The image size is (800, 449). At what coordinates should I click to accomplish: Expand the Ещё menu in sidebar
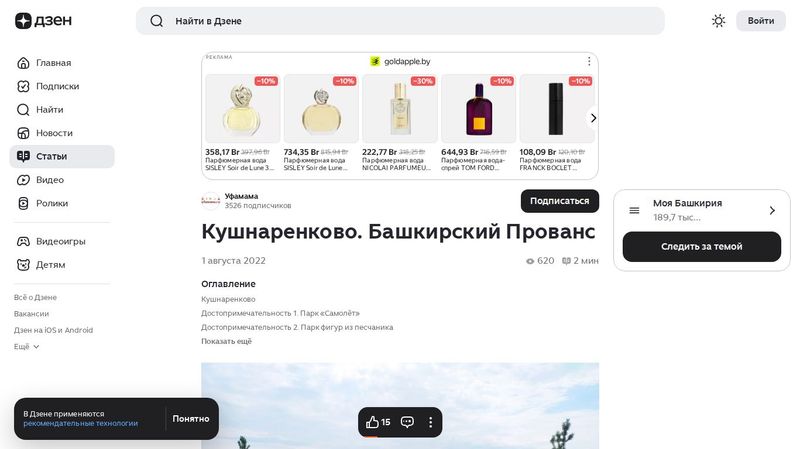[27, 346]
